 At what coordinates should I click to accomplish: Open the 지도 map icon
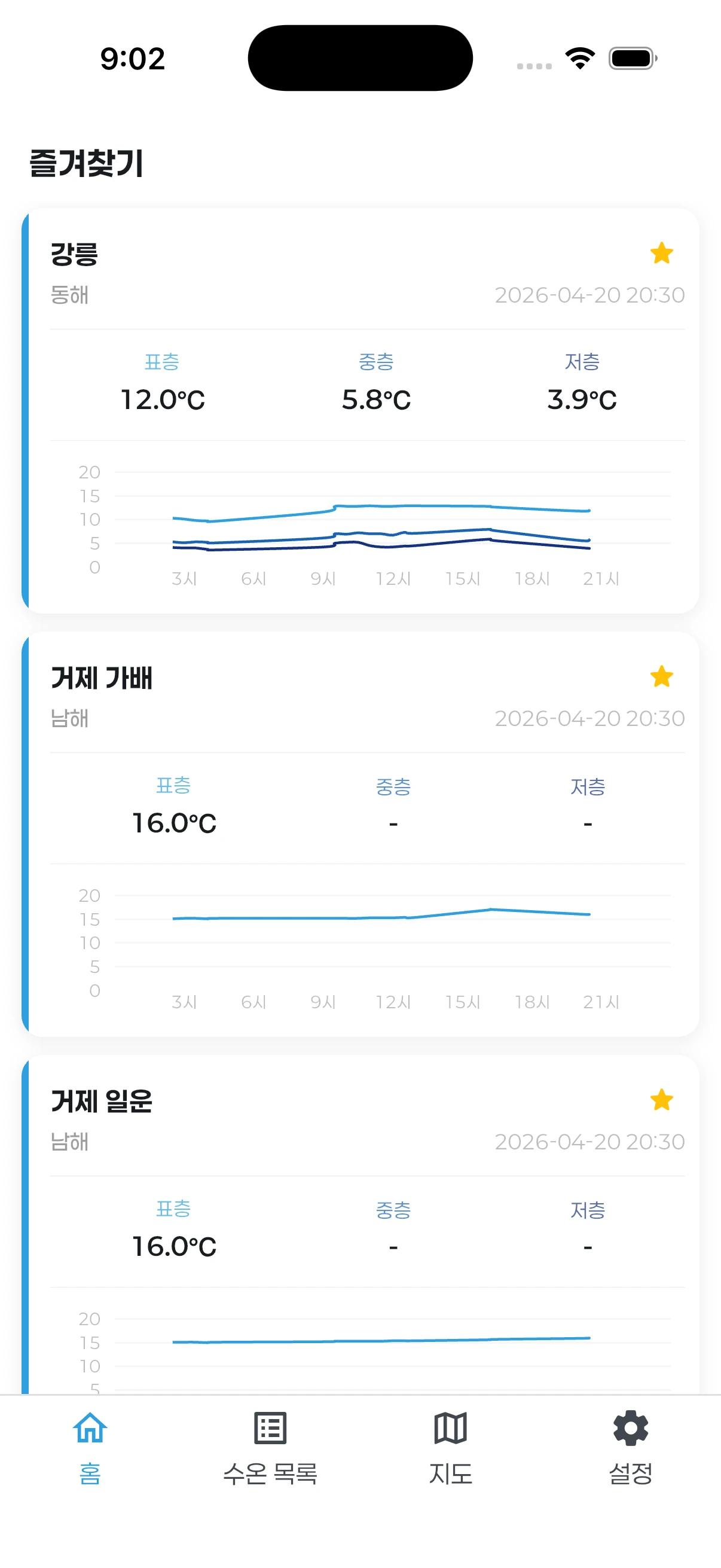[450, 1428]
